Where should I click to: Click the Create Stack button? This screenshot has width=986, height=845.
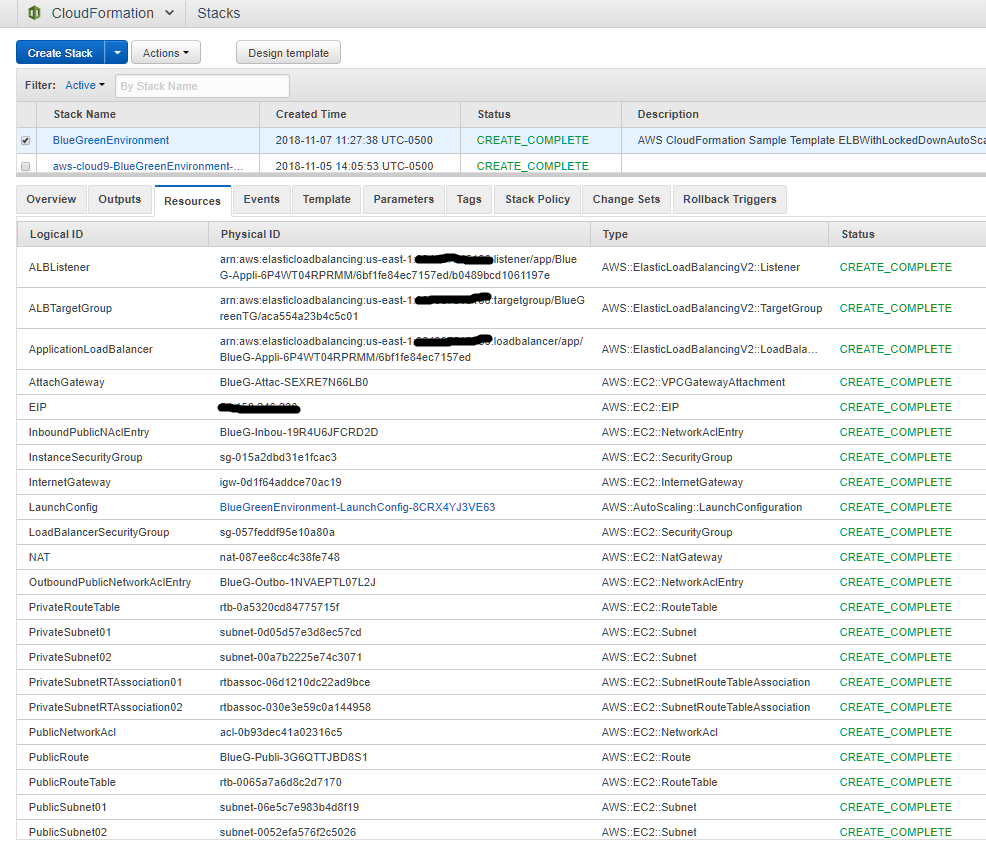tap(60, 53)
